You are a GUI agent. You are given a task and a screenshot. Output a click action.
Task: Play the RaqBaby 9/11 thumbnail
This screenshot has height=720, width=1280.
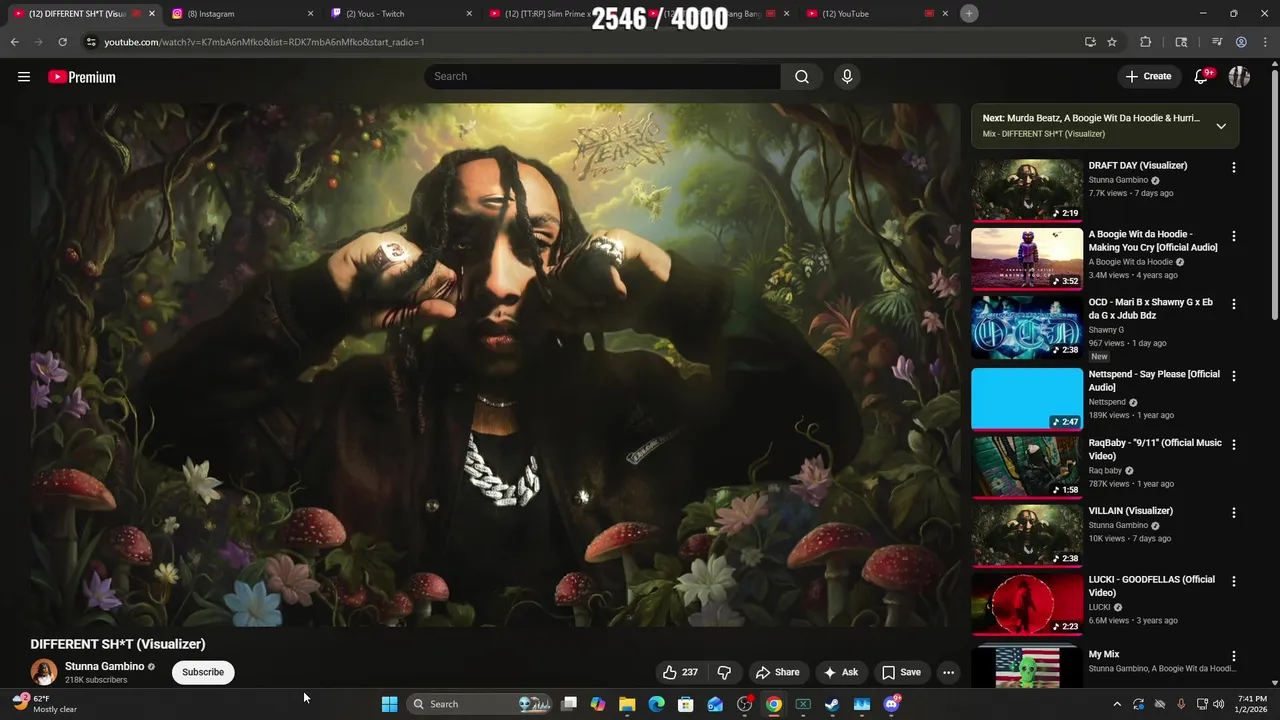[x=1027, y=466]
